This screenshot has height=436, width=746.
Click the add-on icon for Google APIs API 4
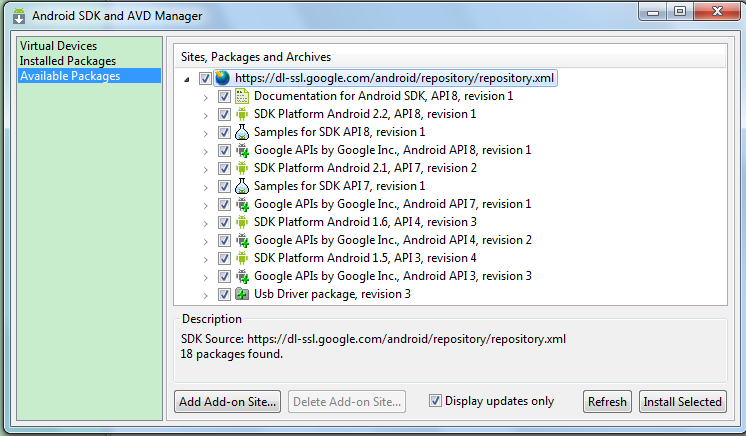242,240
